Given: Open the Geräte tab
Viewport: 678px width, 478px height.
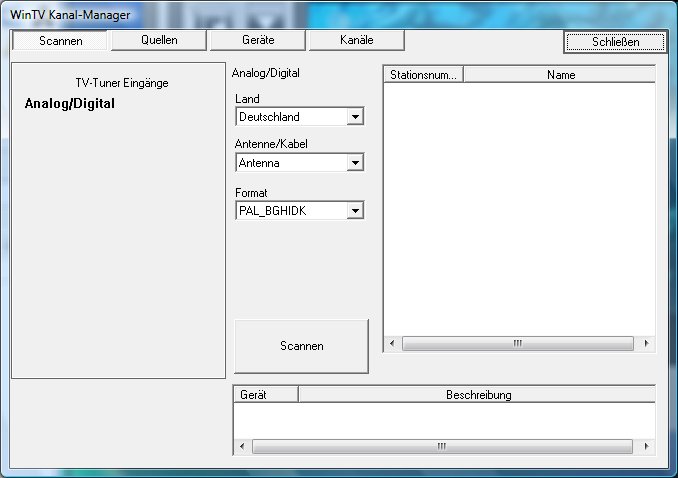Looking at the screenshot, I should [x=258, y=40].
